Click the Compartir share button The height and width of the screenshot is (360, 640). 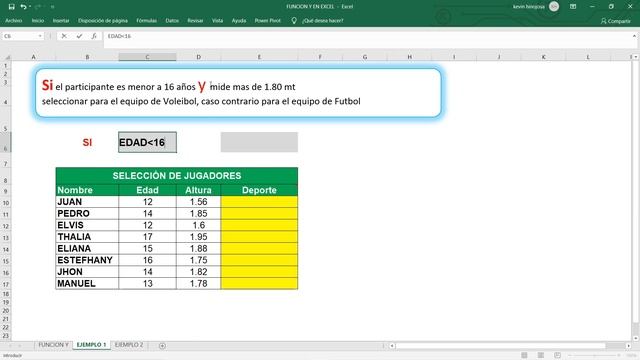[616, 21]
